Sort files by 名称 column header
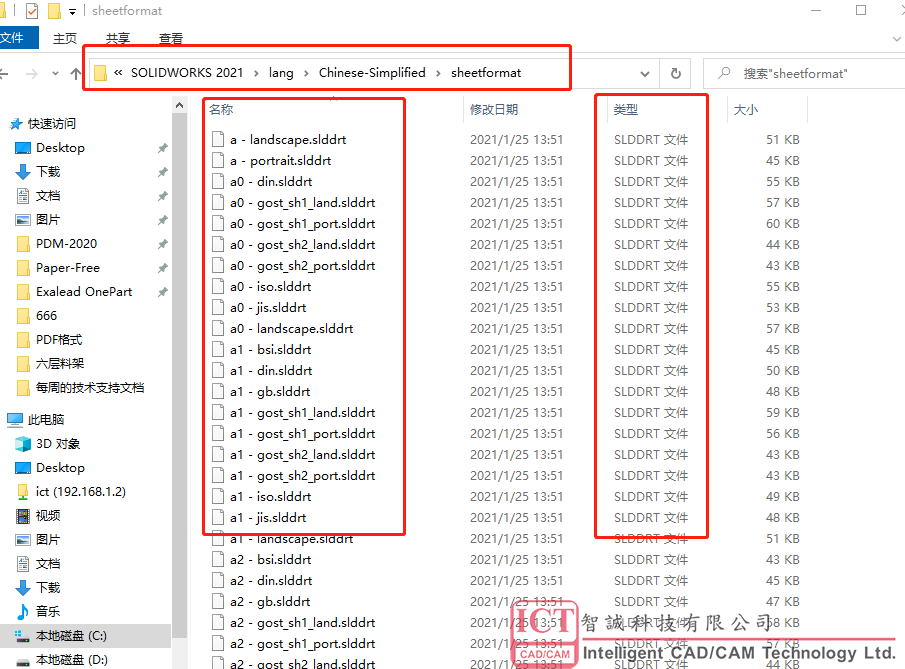 [x=221, y=109]
